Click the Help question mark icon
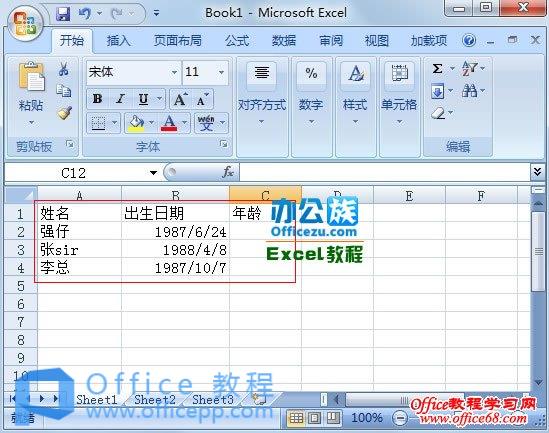 [x=468, y=41]
